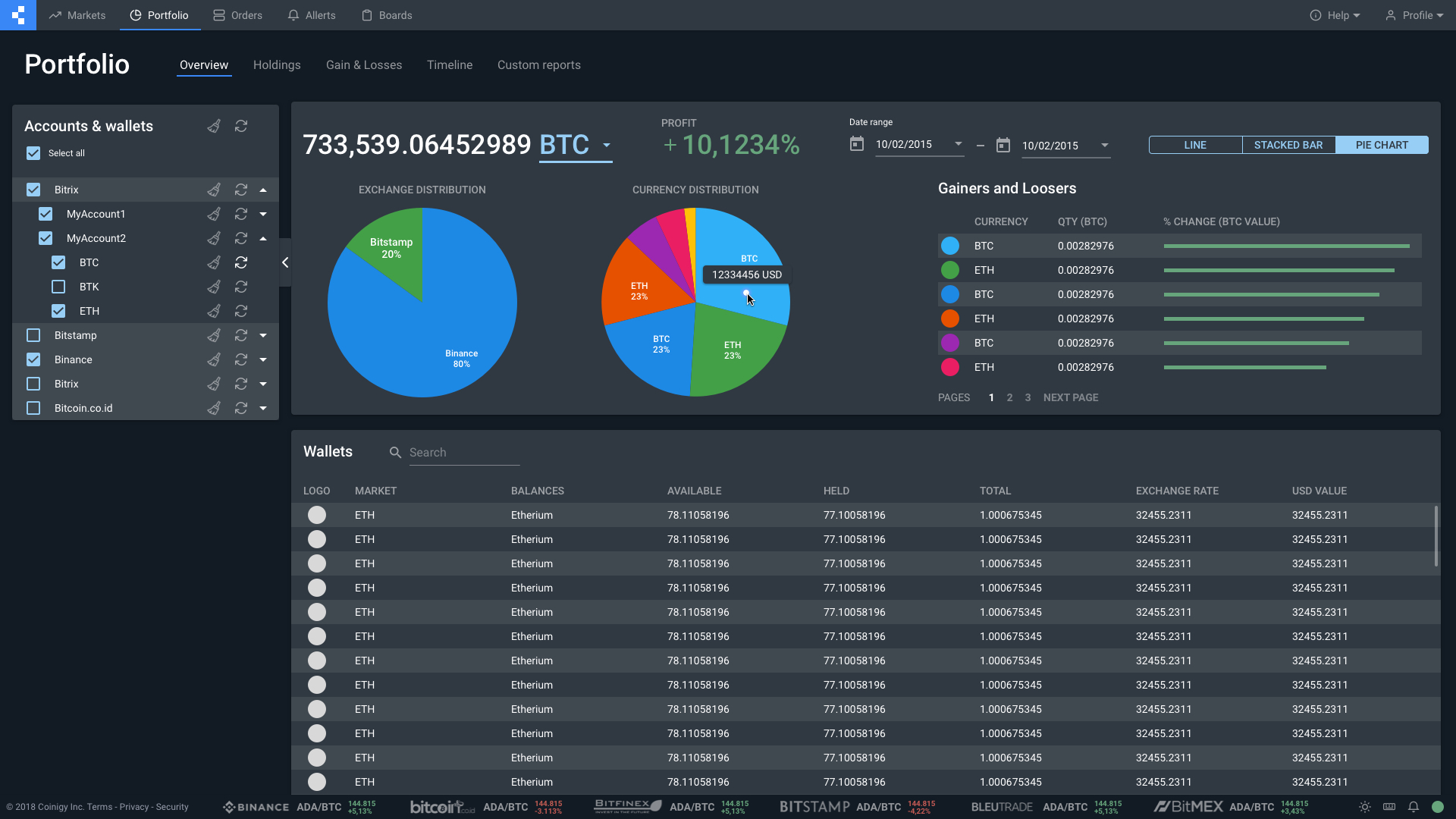
Task: Expand the MyAccount1 tree arrow
Action: point(263,214)
